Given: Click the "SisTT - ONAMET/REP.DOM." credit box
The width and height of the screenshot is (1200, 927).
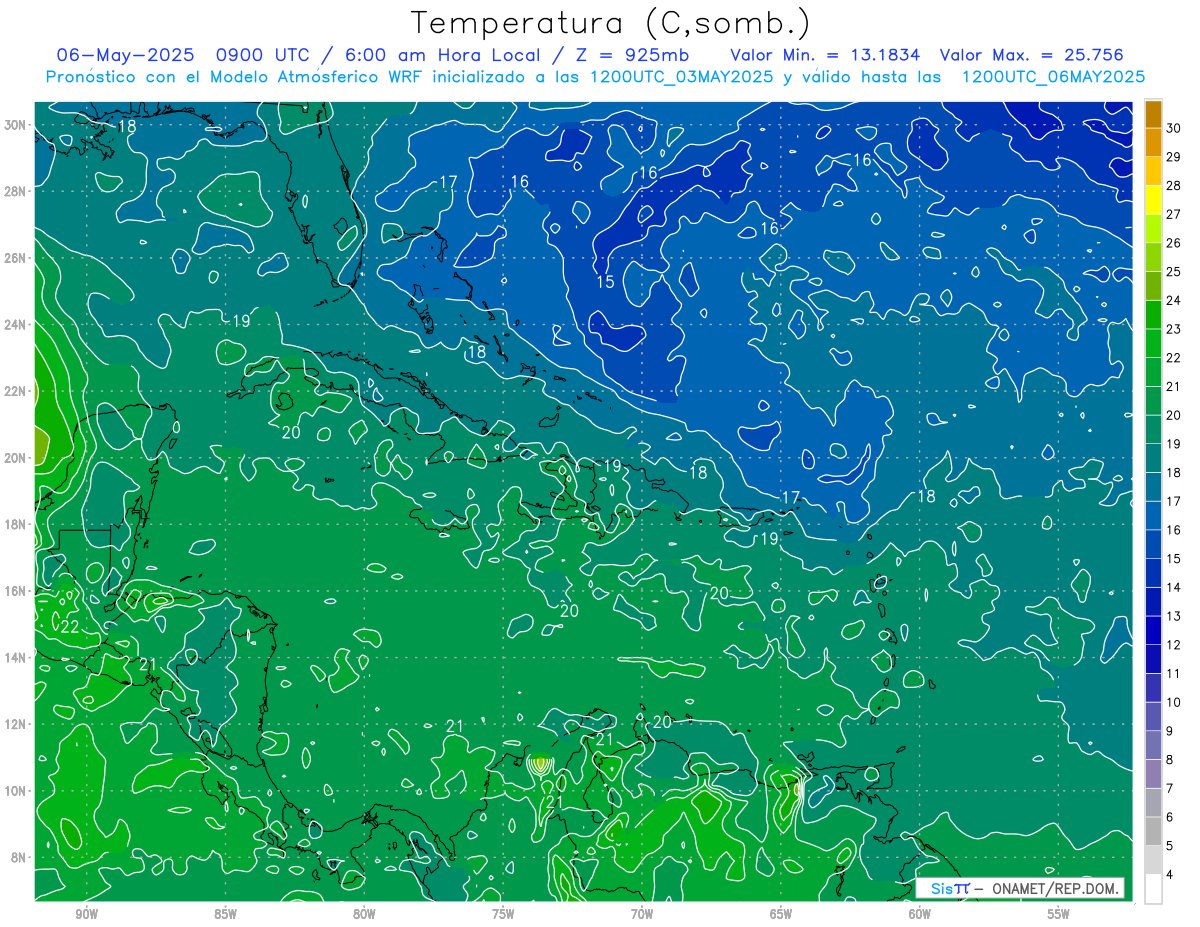Looking at the screenshot, I should pyautogui.click(x=1020, y=888).
